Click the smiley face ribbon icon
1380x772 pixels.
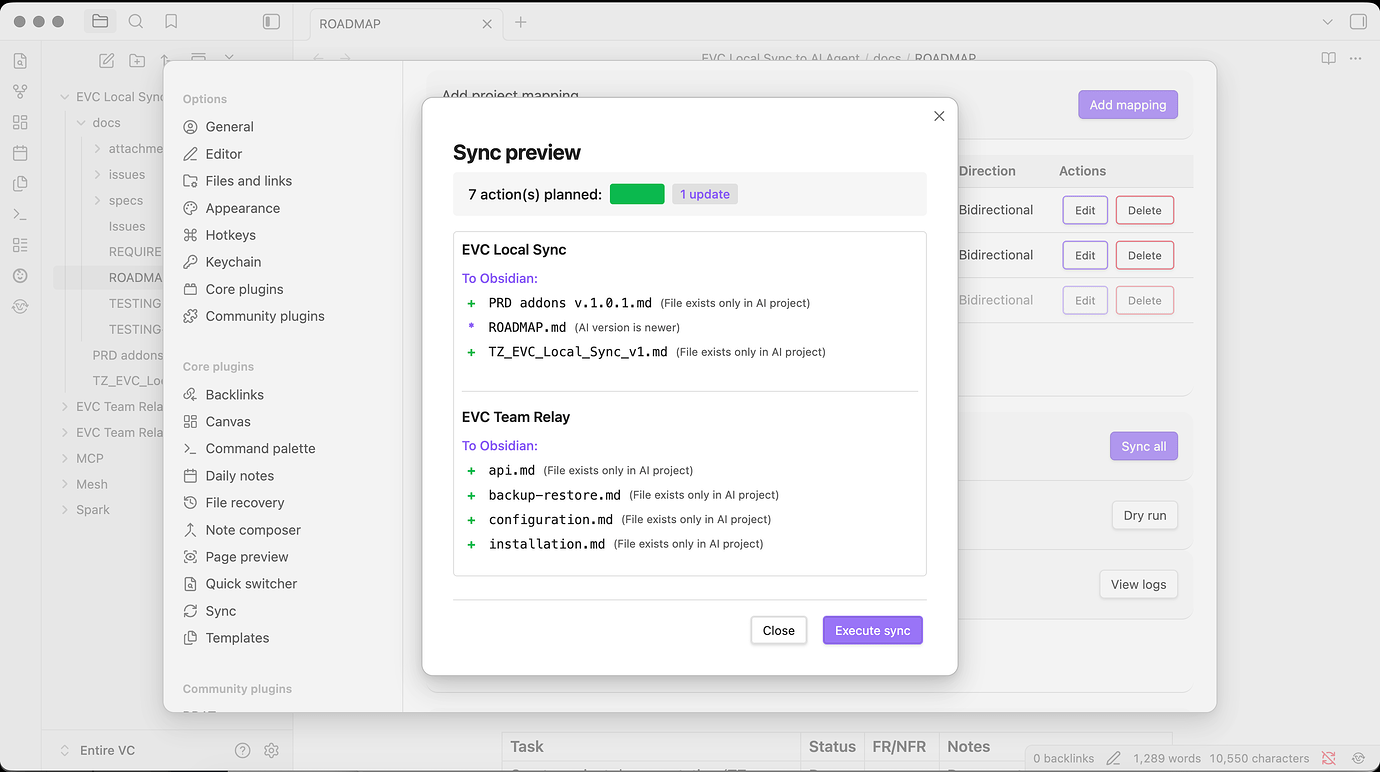20,276
